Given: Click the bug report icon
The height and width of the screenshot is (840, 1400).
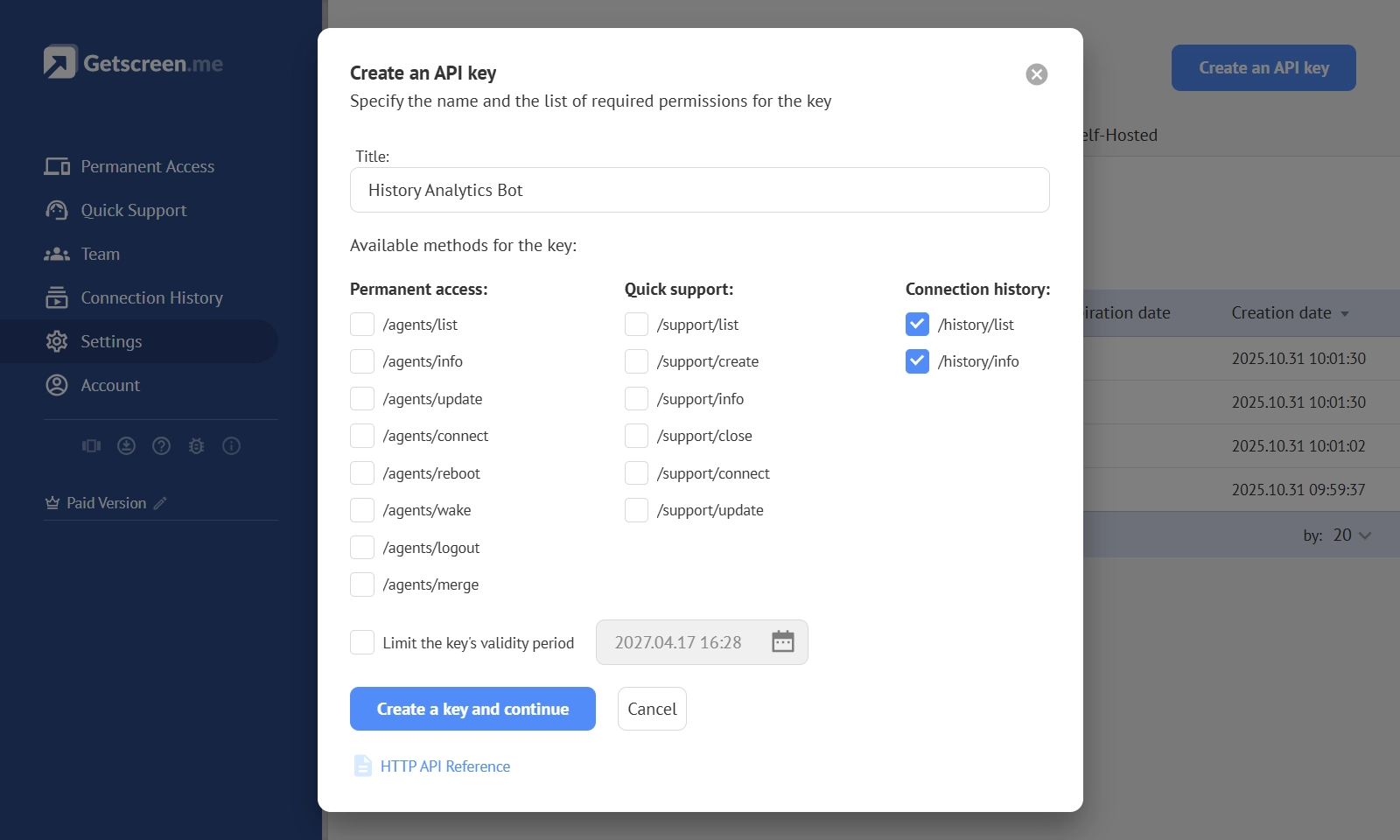Looking at the screenshot, I should [x=197, y=446].
